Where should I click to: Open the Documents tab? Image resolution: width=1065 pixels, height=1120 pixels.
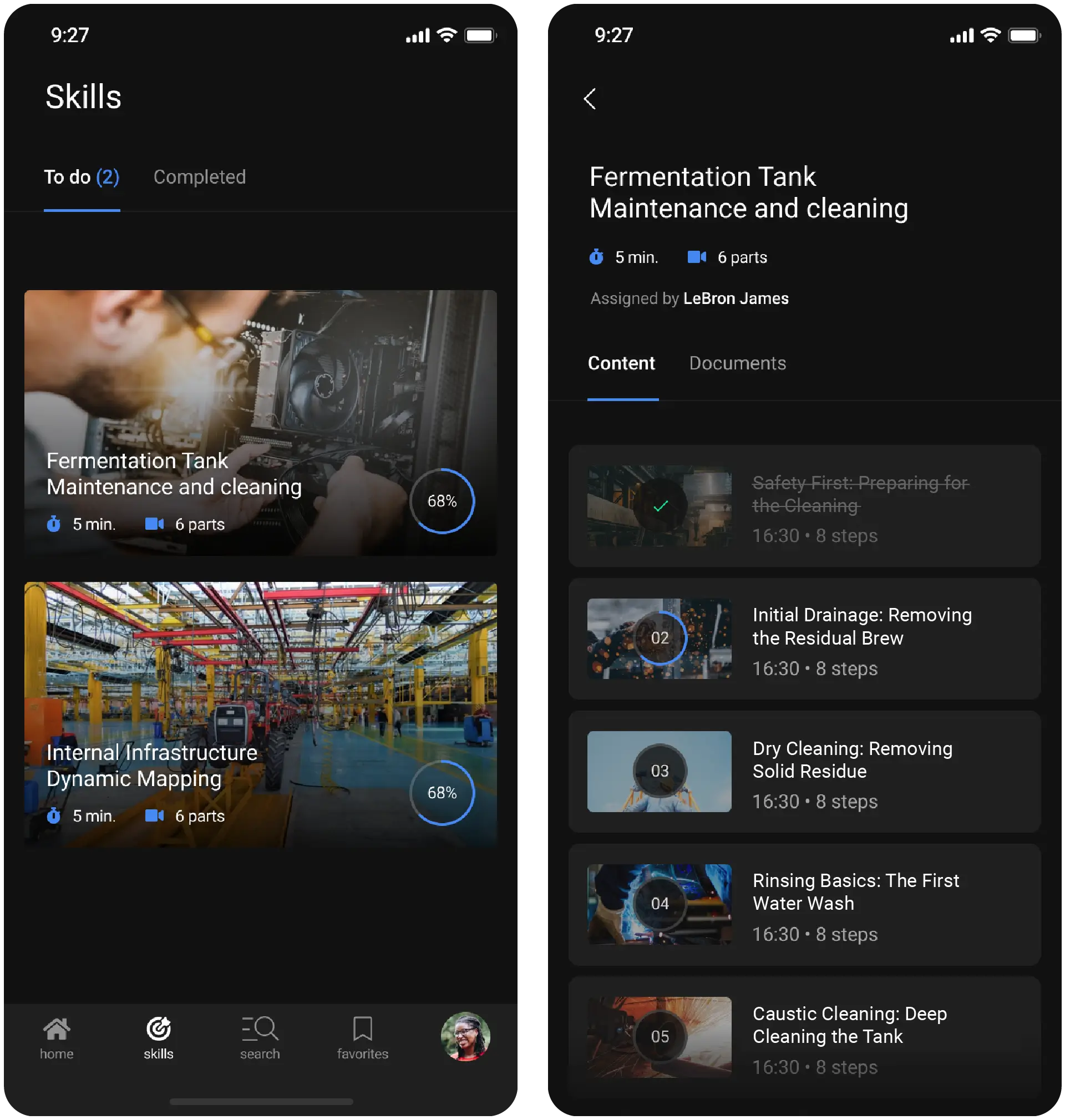click(x=737, y=363)
